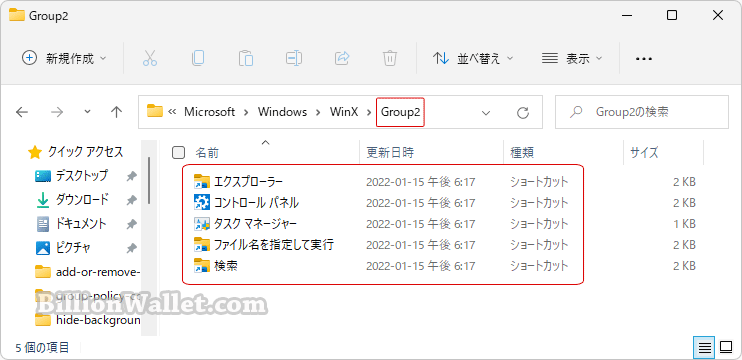Tick the select-all checkbox in header
The width and height of the screenshot is (742, 360).
[178, 152]
